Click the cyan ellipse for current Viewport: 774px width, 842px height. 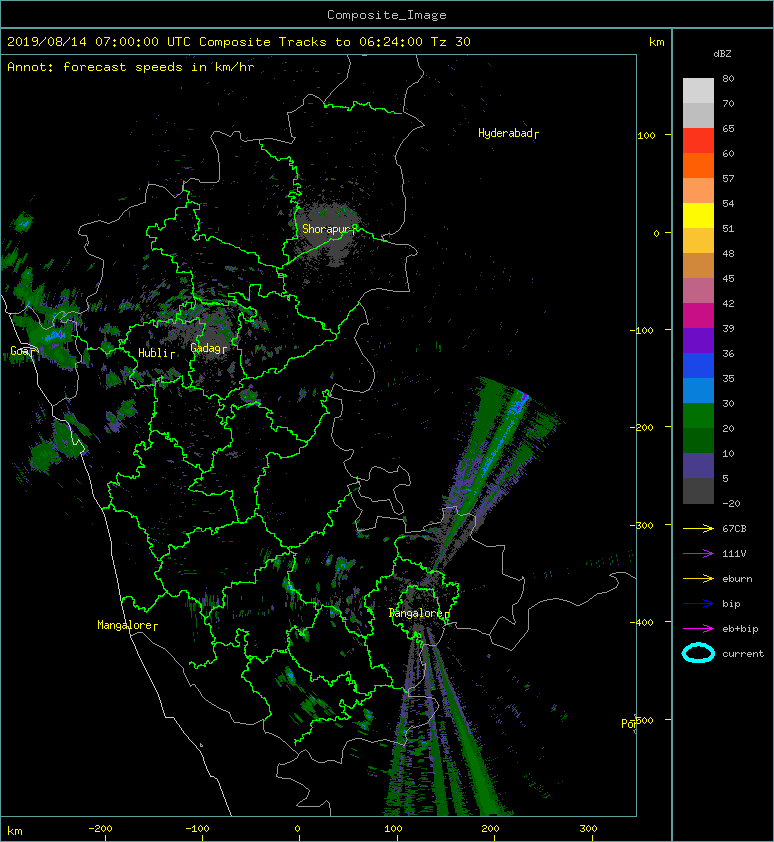(x=698, y=653)
